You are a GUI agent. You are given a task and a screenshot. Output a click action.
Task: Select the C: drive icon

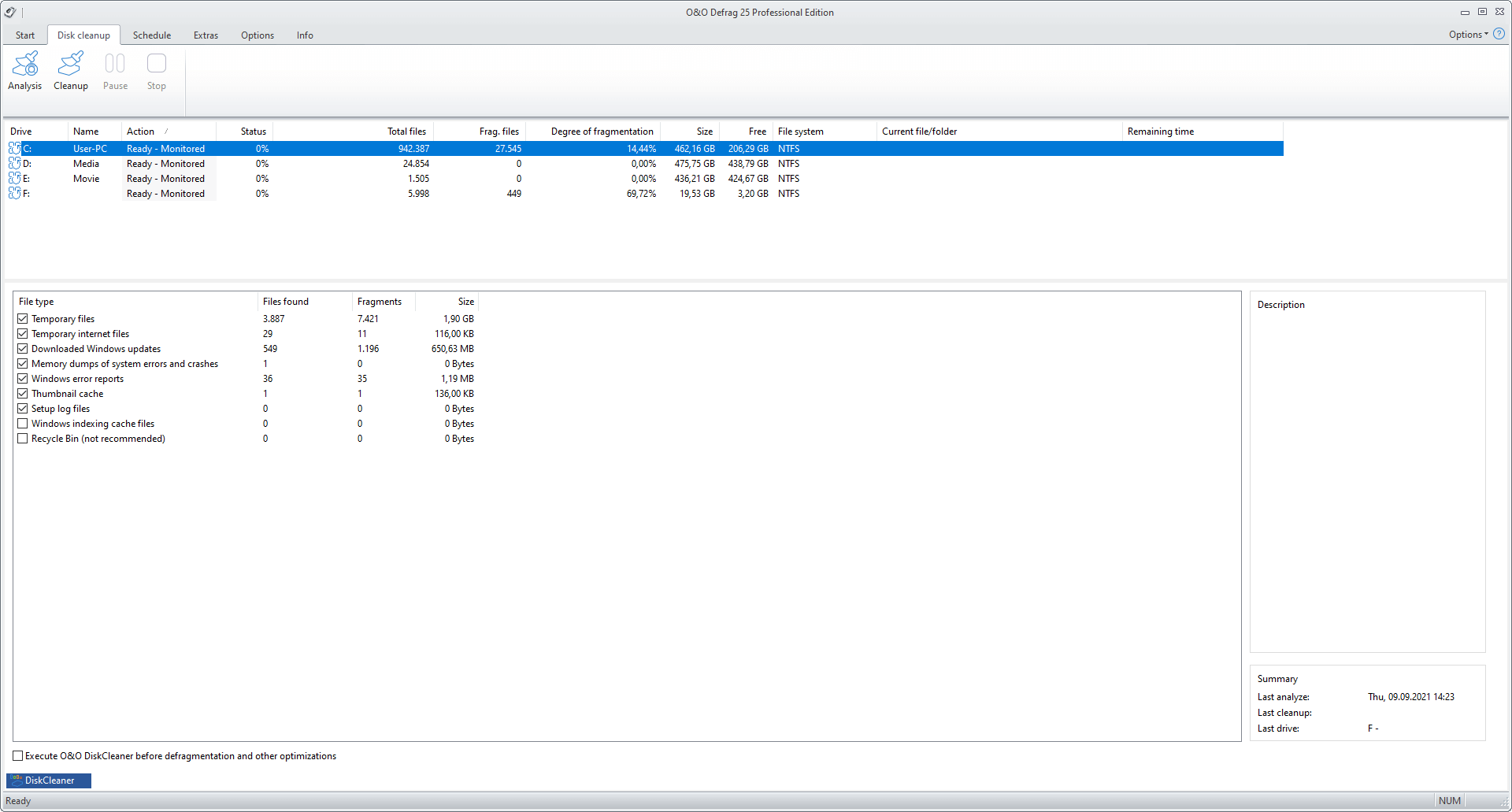(15, 148)
